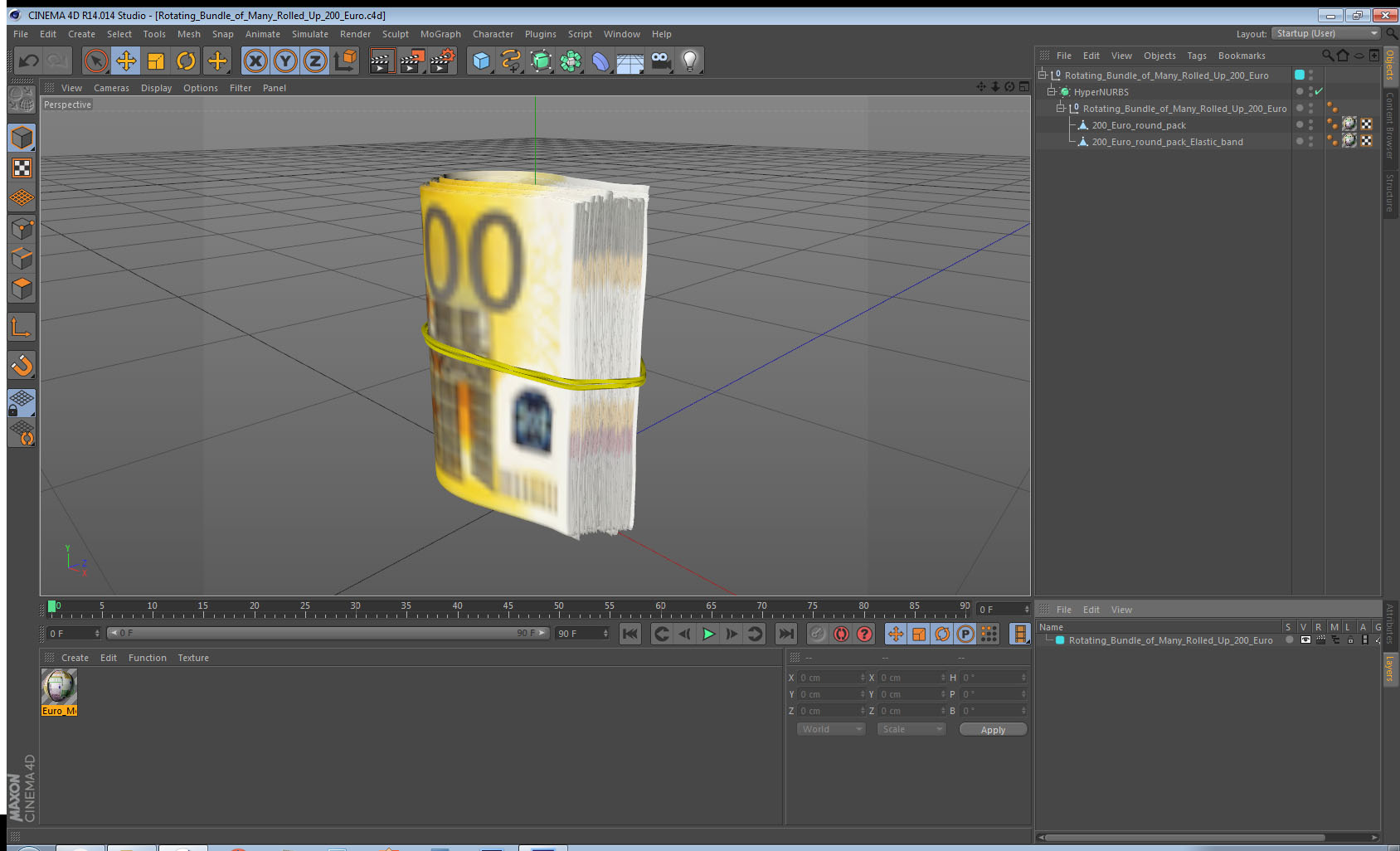Click the cyan layer swatch in Object Manager

1300,75
